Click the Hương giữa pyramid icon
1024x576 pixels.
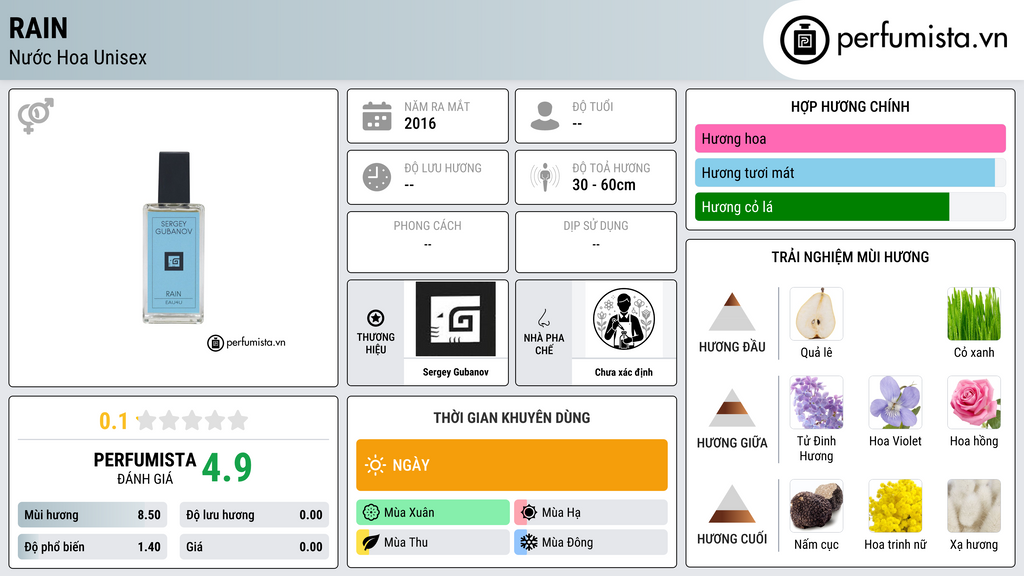pyautogui.click(x=732, y=408)
